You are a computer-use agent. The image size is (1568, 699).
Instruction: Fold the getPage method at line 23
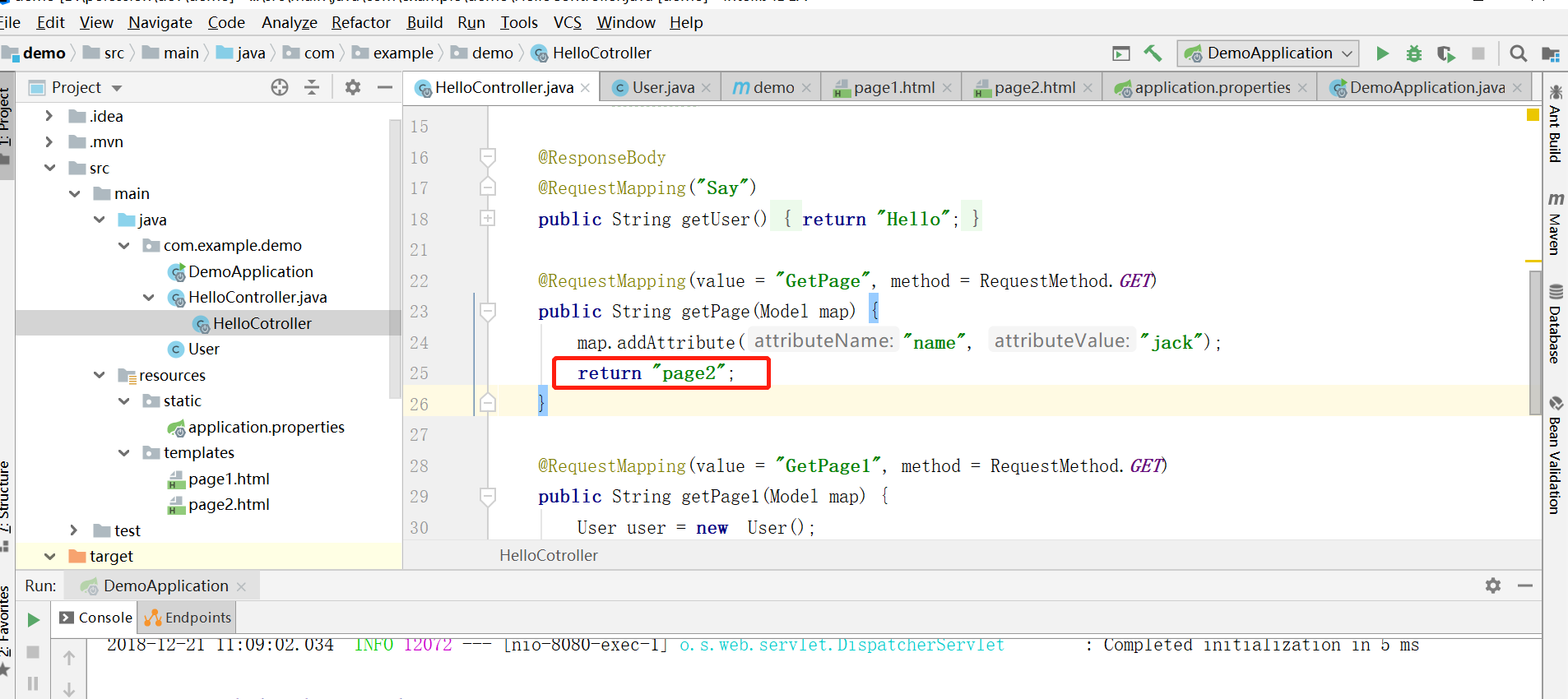pyautogui.click(x=488, y=311)
